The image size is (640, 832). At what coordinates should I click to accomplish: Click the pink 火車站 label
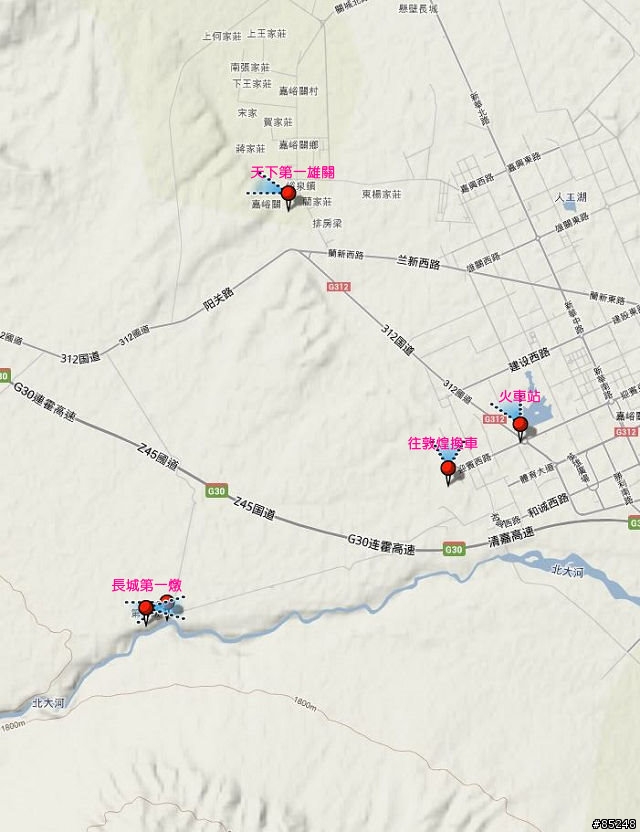(x=520, y=396)
